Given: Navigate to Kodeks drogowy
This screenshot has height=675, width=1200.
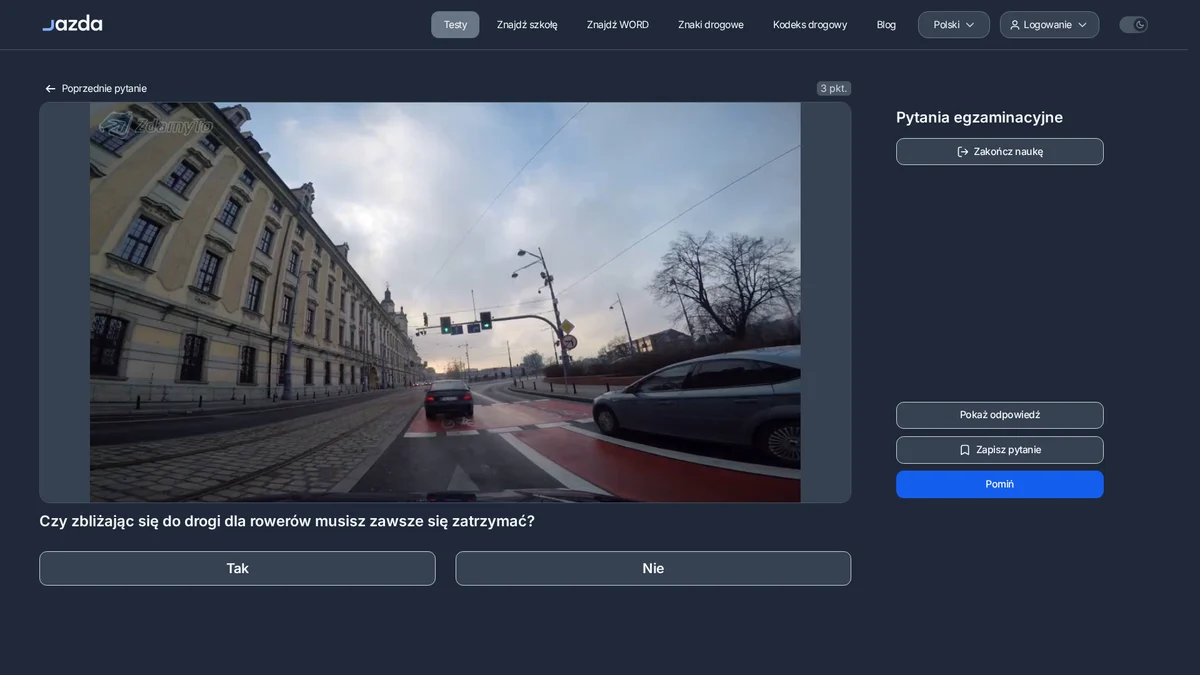Looking at the screenshot, I should [810, 25].
